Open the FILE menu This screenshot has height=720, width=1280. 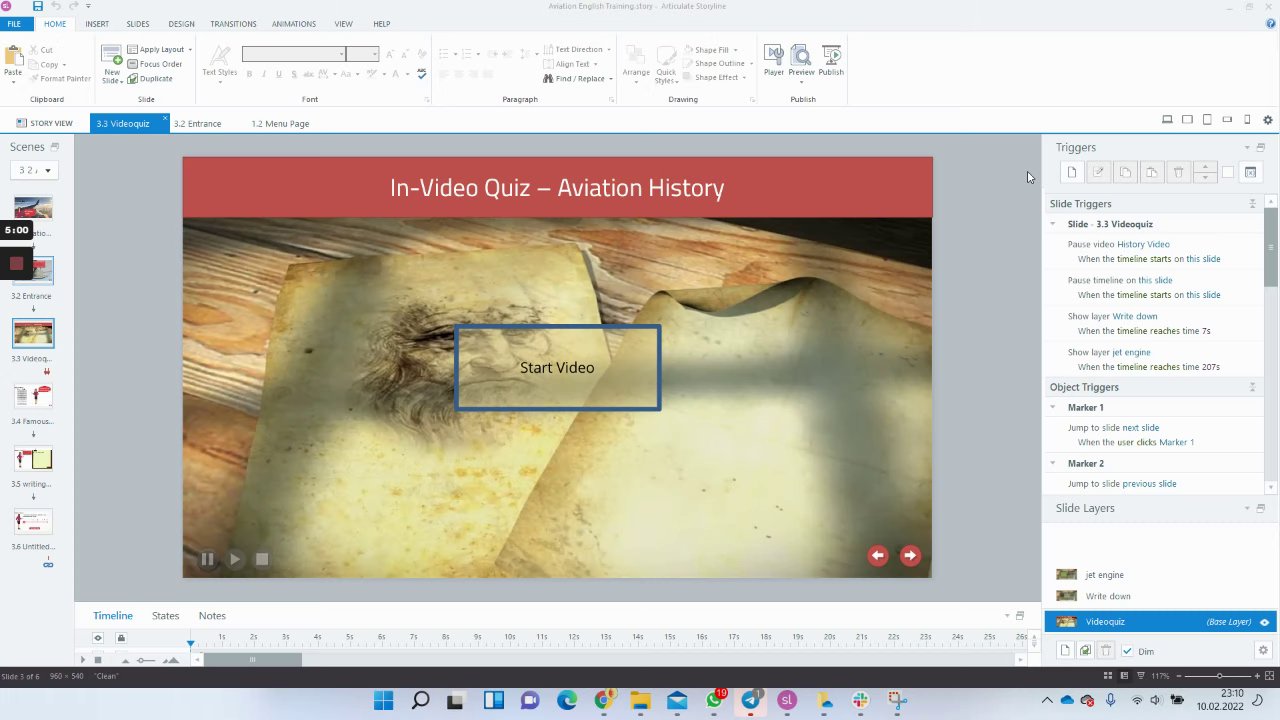pyautogui.click(x=14, y=24)
